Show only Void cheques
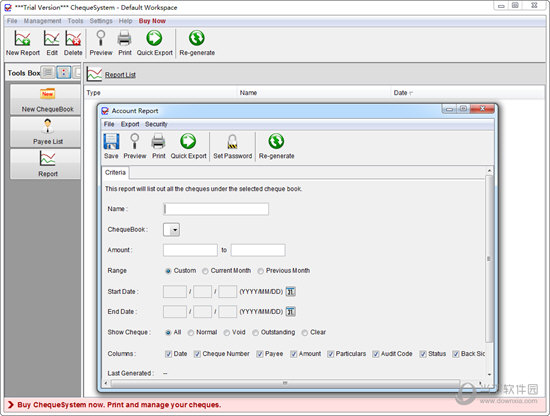The height and width of the screenshot is (416, 550). click(227, 333)
